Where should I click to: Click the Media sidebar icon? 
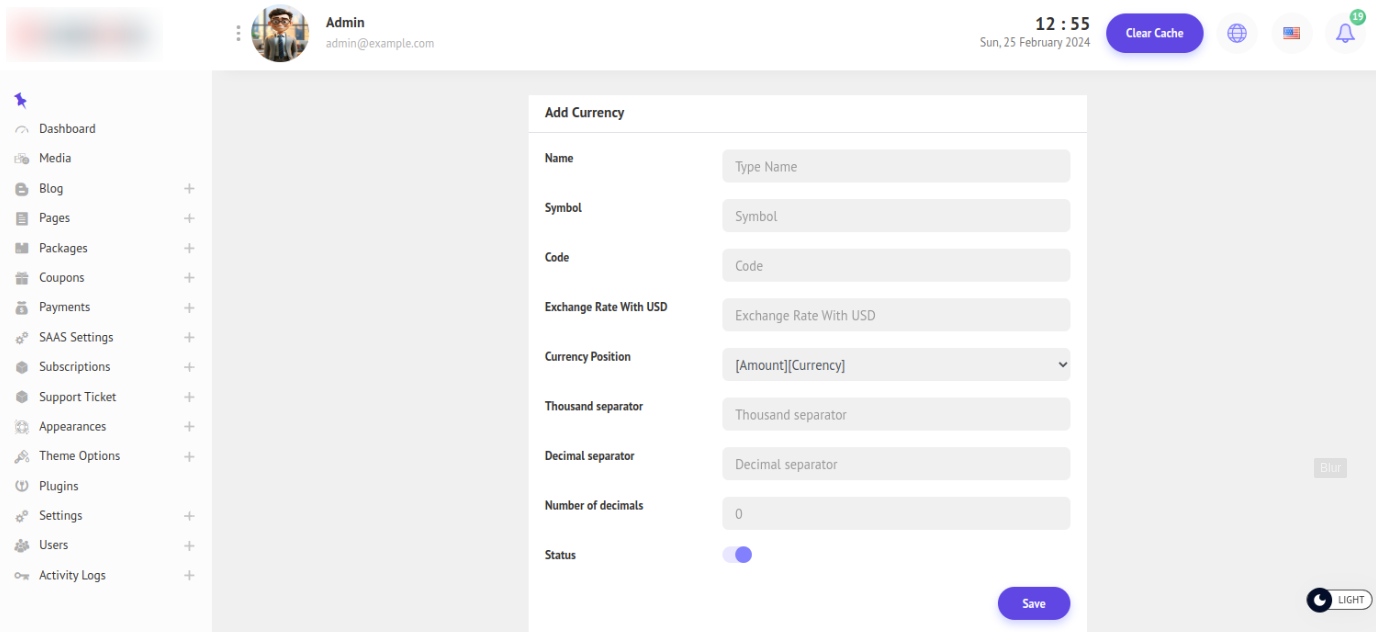(x=22, y=159)
